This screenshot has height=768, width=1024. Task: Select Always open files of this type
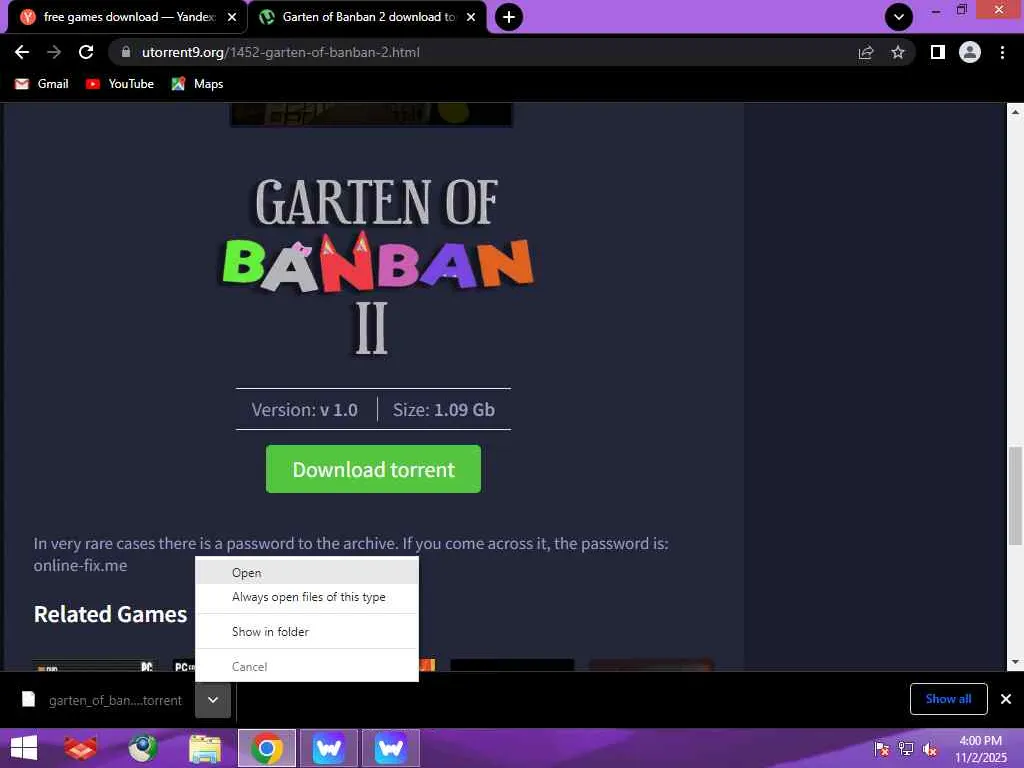tap(307, 597)
